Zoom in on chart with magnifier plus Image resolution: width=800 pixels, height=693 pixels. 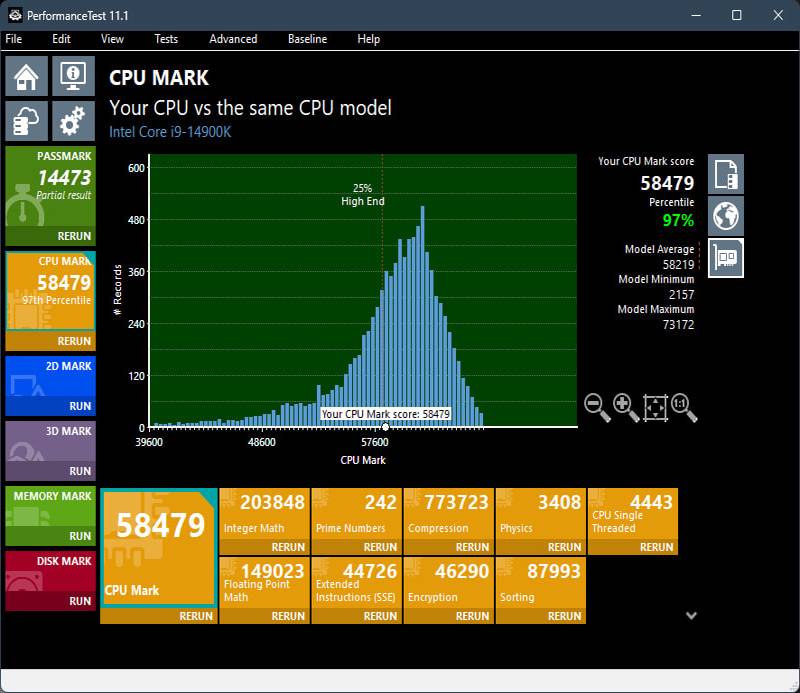tap(626, 407)
